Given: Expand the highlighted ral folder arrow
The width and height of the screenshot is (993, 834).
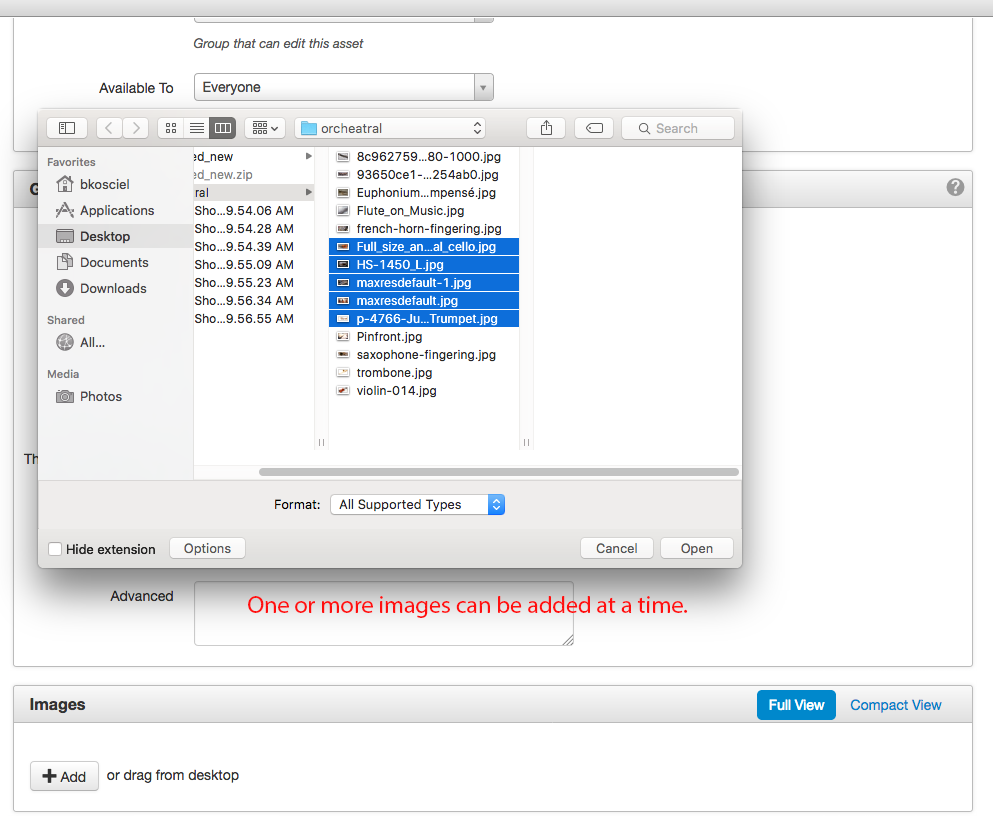Looking at the screenshot, I should (x=308, y=193).
